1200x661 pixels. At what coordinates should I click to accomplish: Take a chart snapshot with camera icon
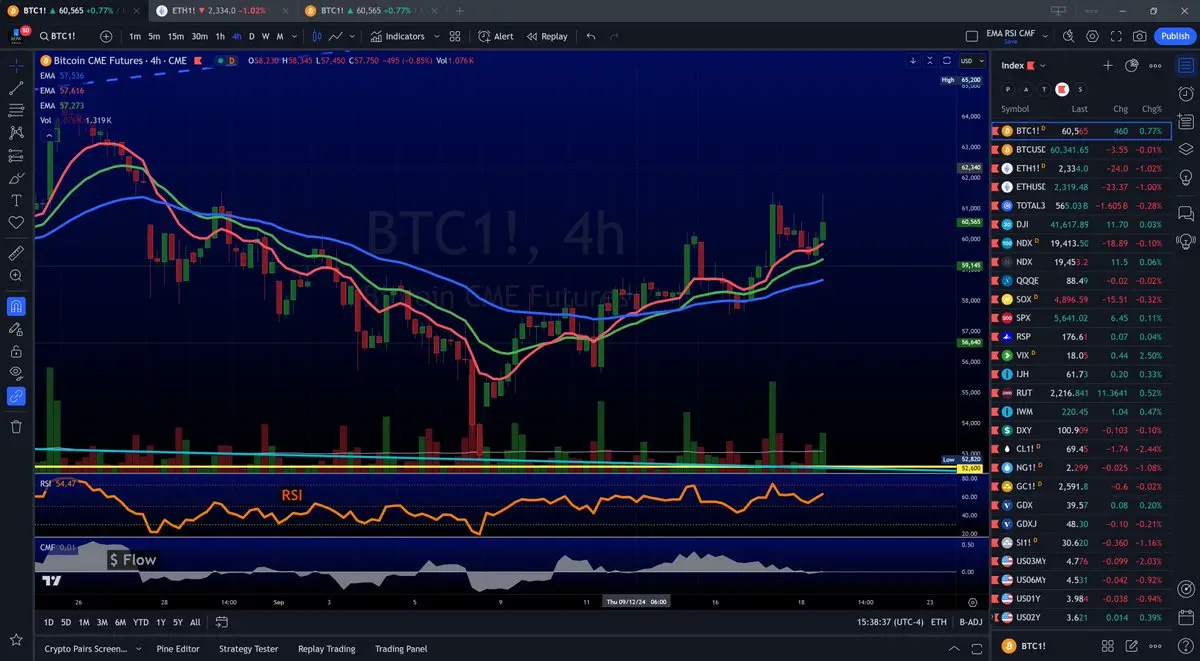pos(1139,36)
